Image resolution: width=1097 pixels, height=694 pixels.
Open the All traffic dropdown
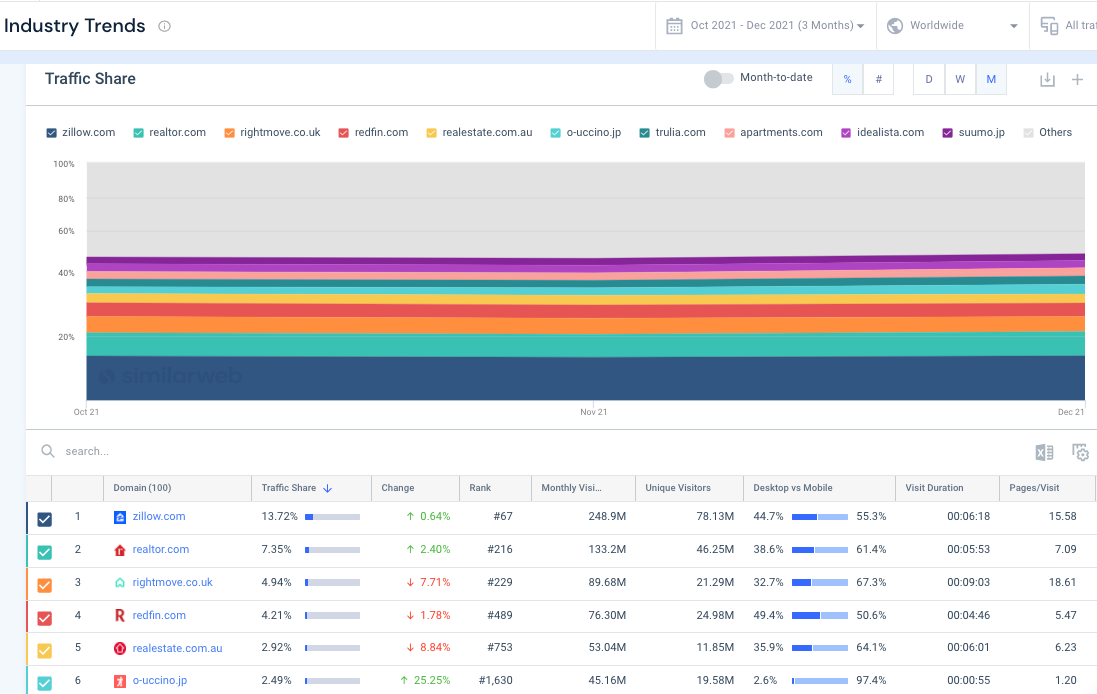click(1063, 26)
